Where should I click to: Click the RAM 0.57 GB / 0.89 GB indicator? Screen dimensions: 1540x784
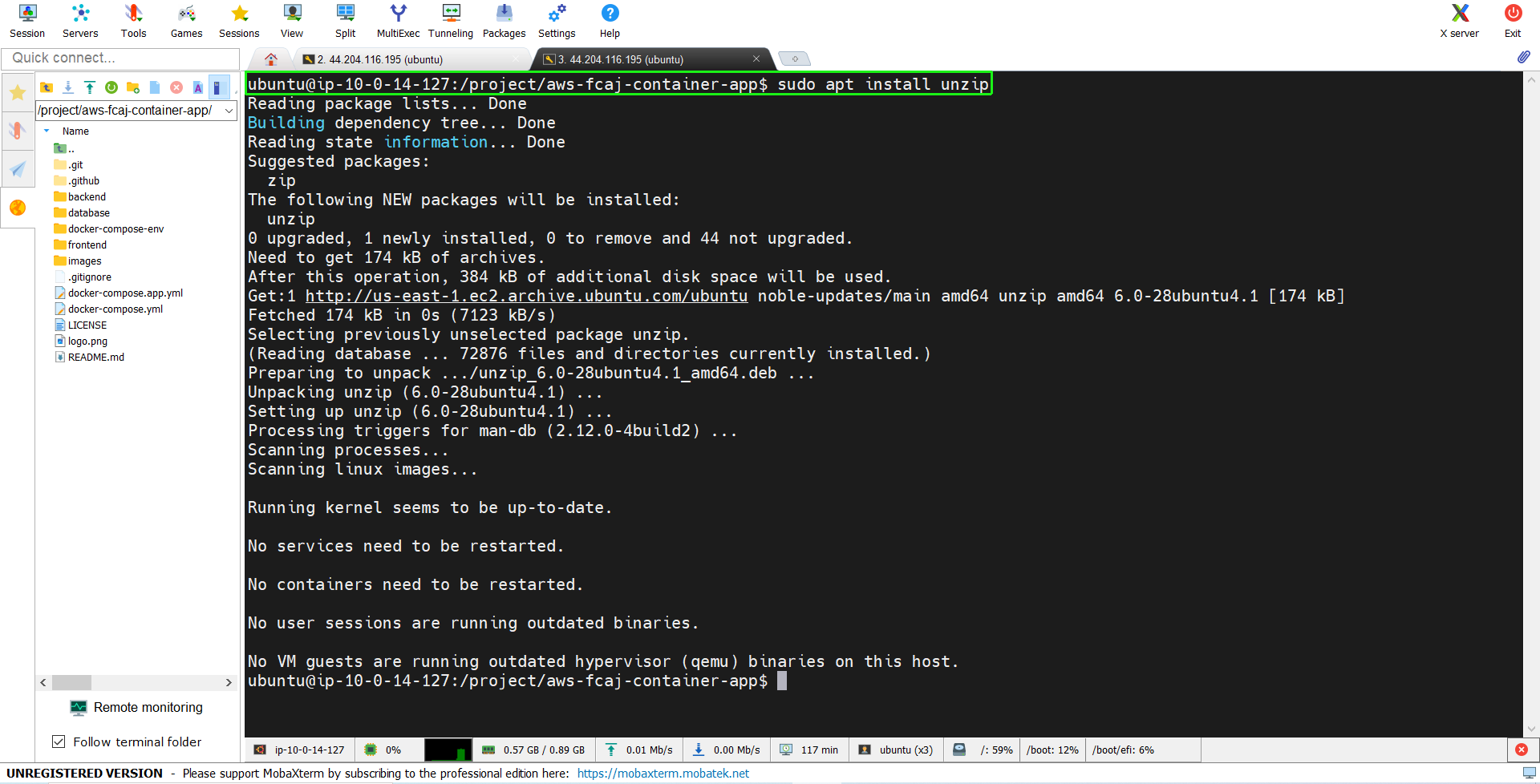click(533, 750)
